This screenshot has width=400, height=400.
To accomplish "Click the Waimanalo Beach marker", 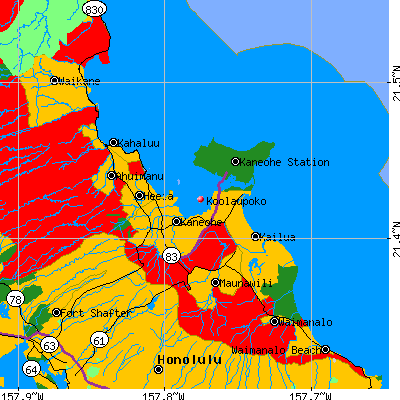I will (x=325, y=349).
